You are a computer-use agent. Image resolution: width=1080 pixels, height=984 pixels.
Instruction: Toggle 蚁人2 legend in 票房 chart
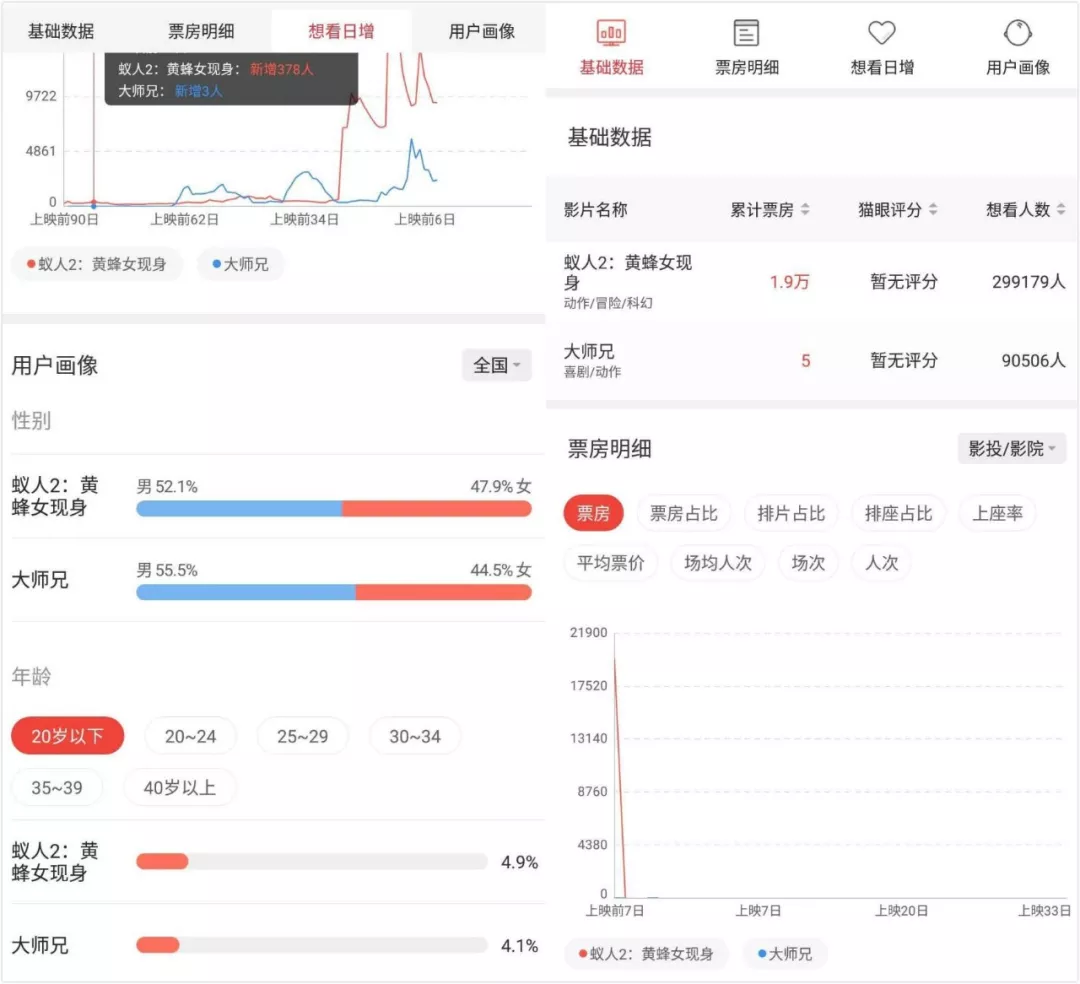coord(645,954)
